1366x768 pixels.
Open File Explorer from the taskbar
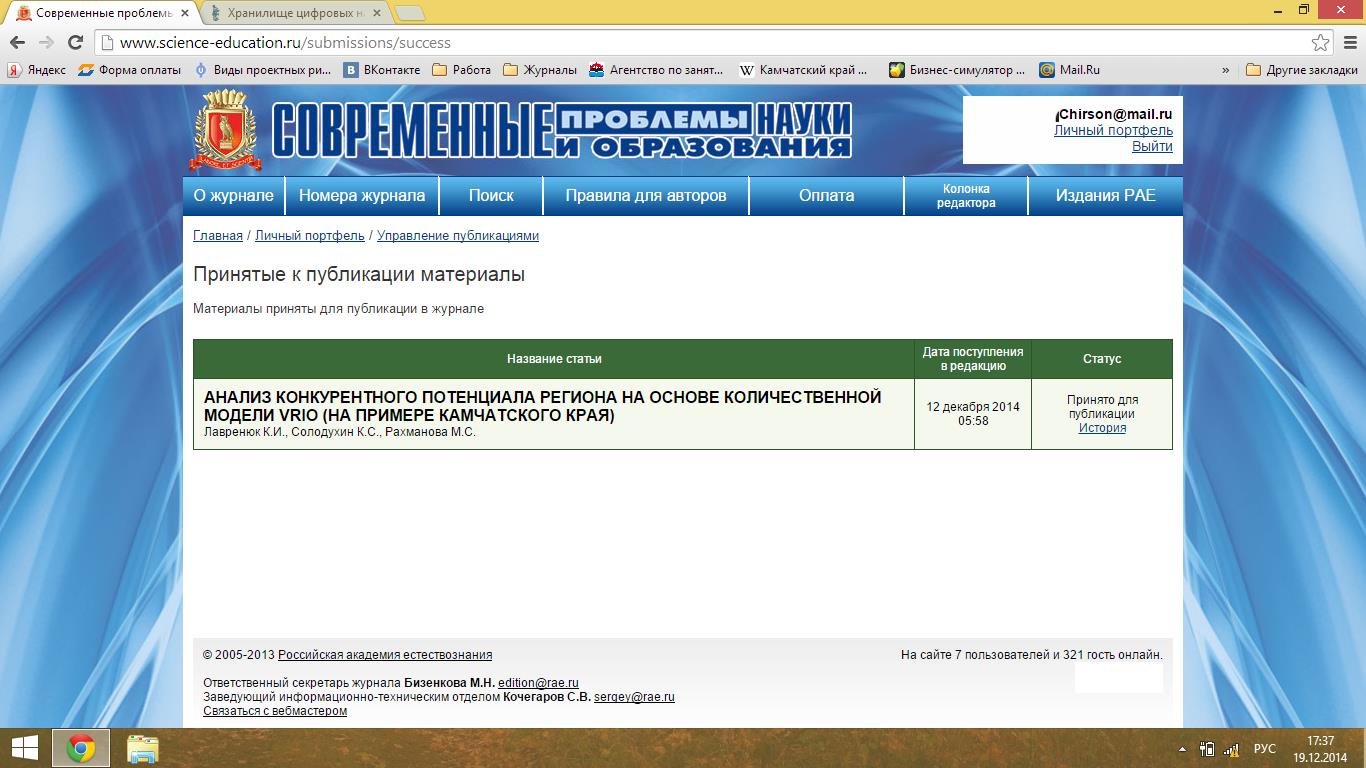click(143, 748)
